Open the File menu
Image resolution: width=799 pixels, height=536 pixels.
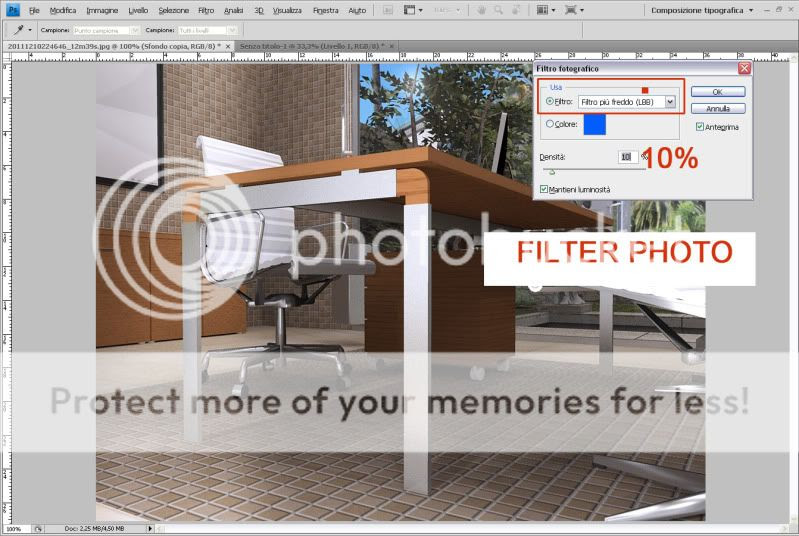34,10
